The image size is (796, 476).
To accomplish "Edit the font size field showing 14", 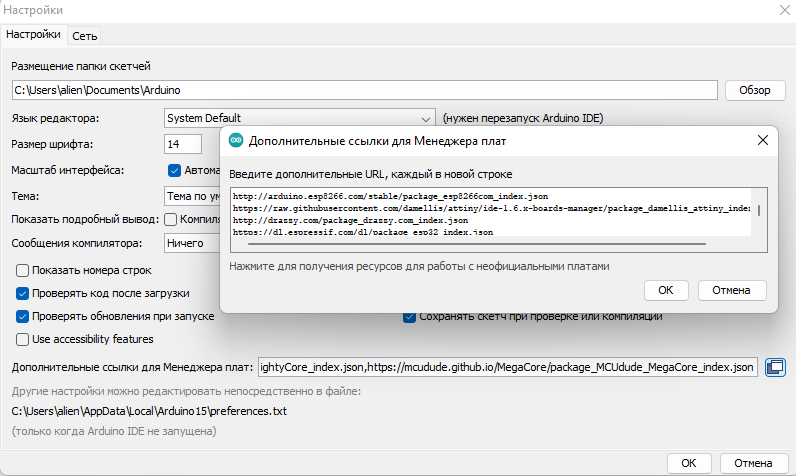I will coord(183,144).
